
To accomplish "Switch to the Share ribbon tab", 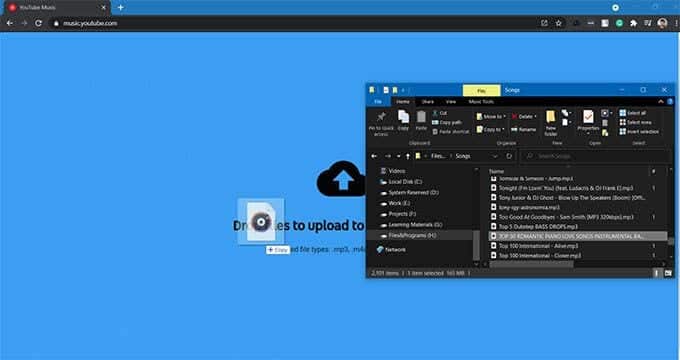I will pyautogui.click(x=428, y=101).
